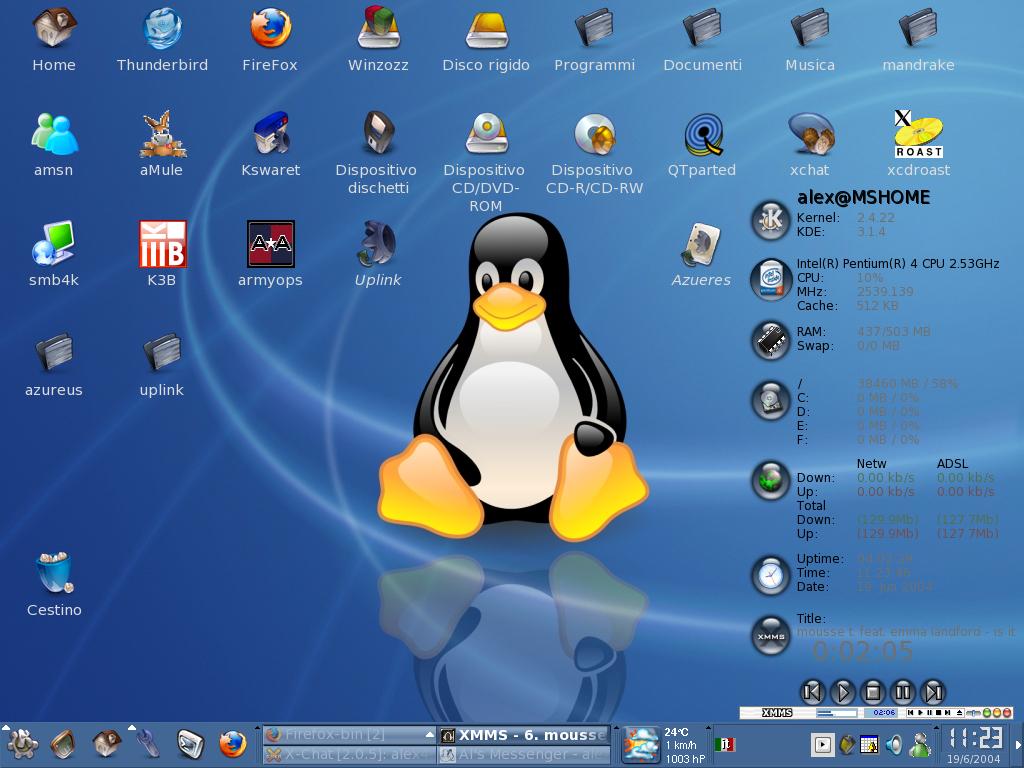Screen dimensions: 1024x768
Task: Launch the armyops game icon
Action: tap(270, 244)
